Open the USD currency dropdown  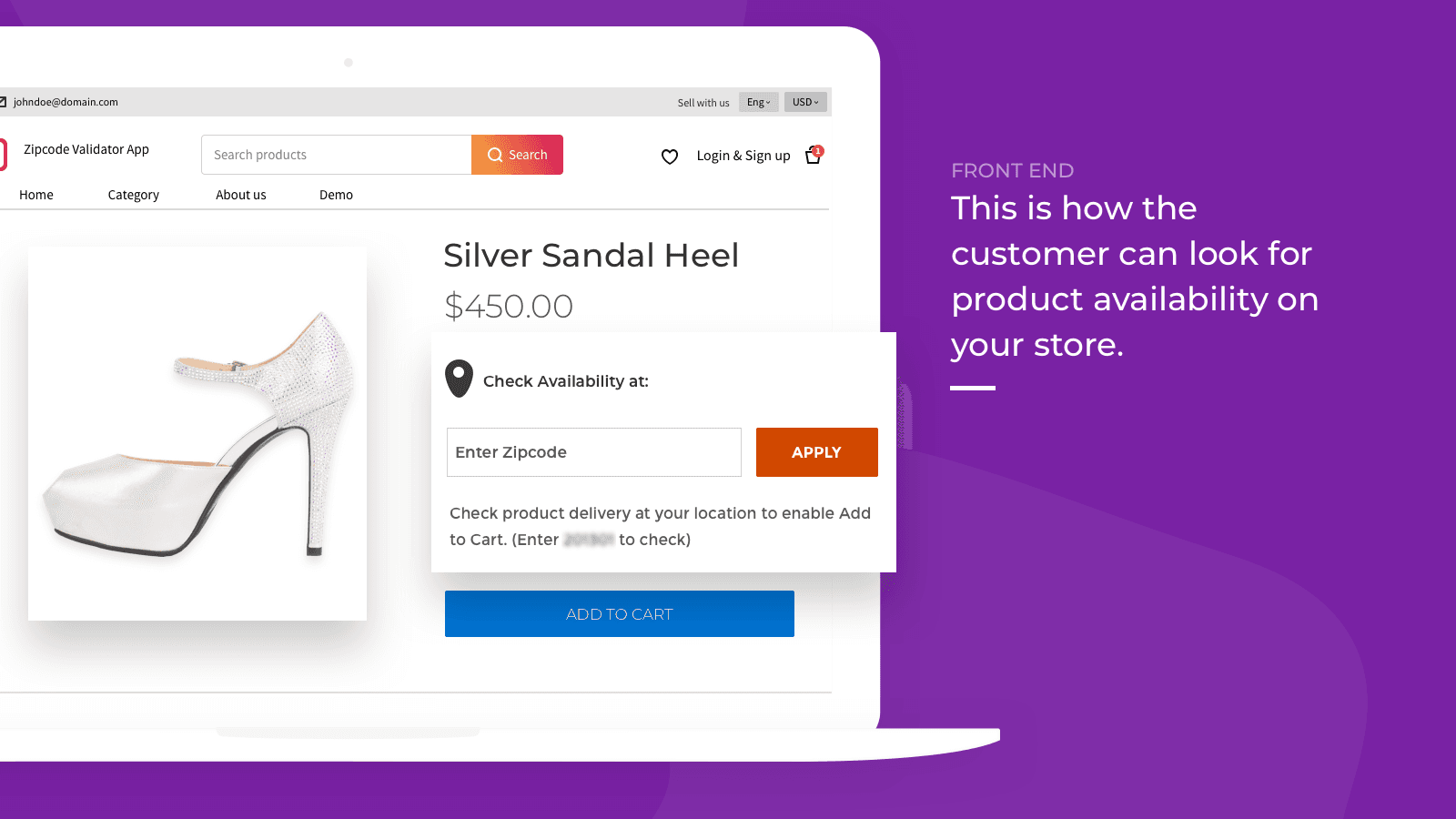(x=805, y=102)
